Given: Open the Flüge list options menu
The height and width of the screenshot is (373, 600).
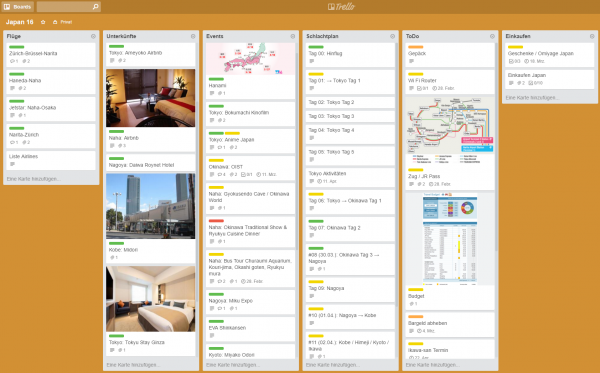Looking at the screenshot, I should (x=93, y=36).
